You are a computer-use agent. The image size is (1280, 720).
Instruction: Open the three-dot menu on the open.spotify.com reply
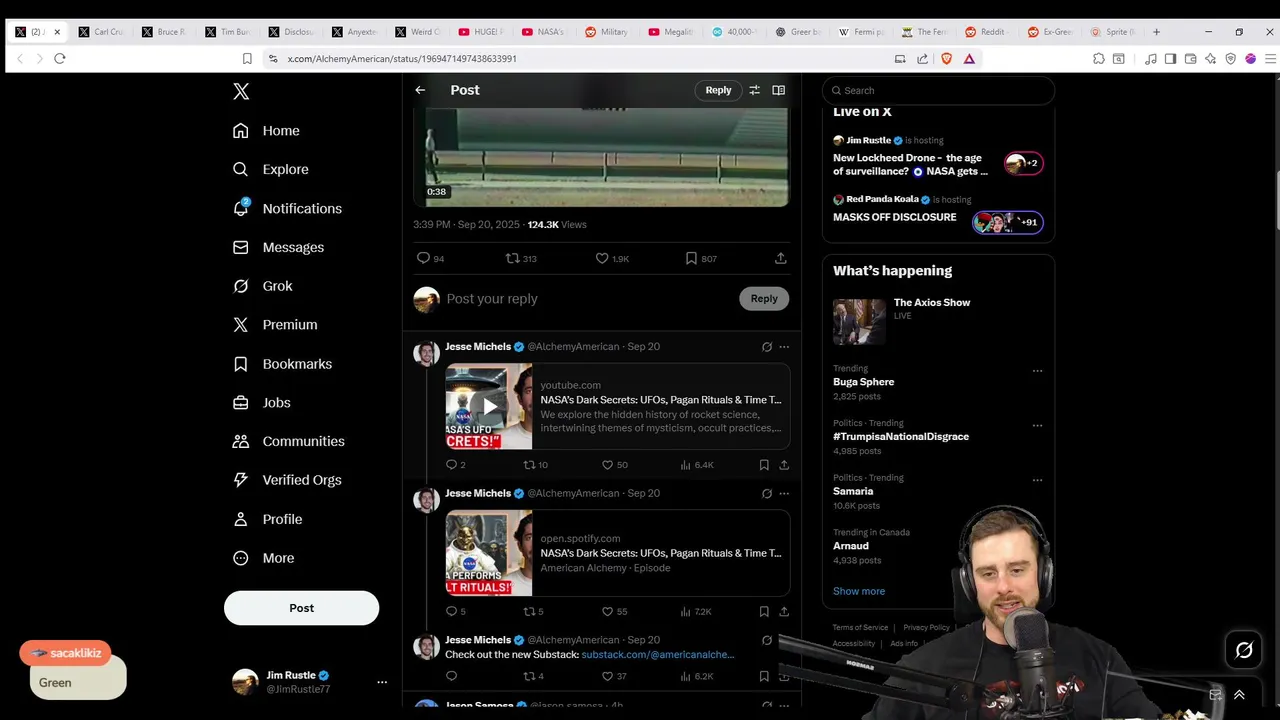pyautogui.click(x=784, y=493)
